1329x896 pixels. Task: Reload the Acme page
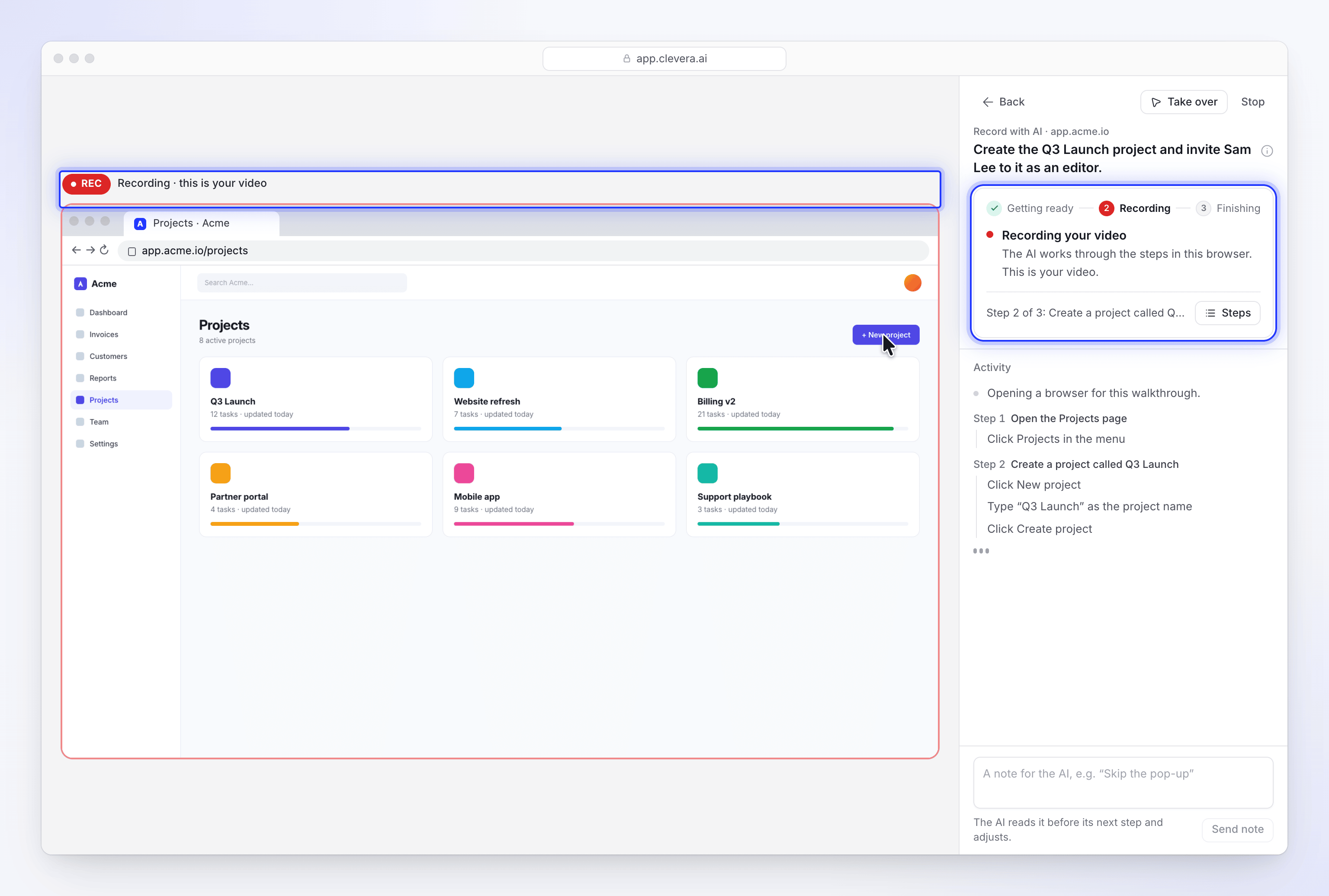[x=104, y=250]
